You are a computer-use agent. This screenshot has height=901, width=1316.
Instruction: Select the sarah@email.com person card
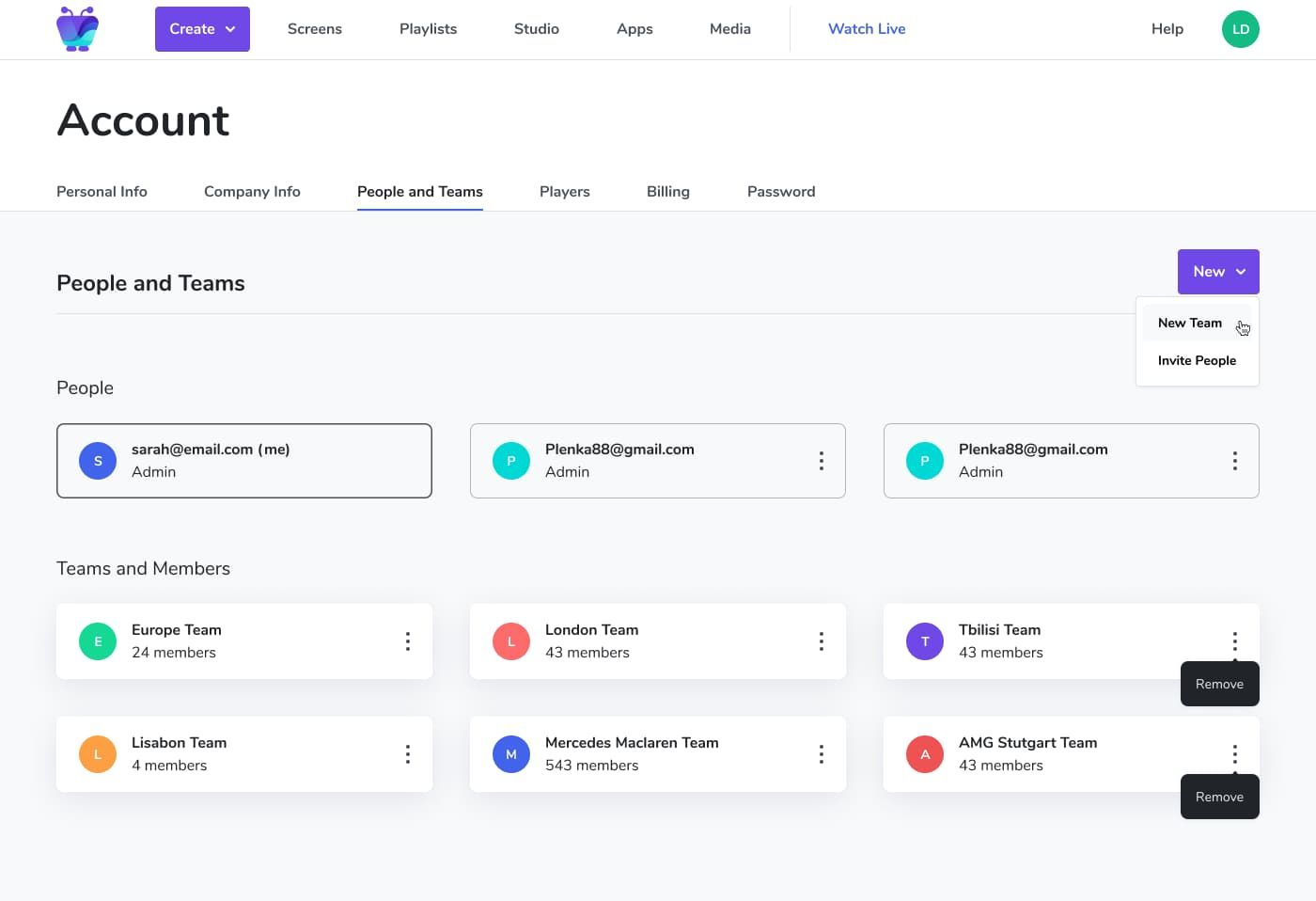[244, 461]
